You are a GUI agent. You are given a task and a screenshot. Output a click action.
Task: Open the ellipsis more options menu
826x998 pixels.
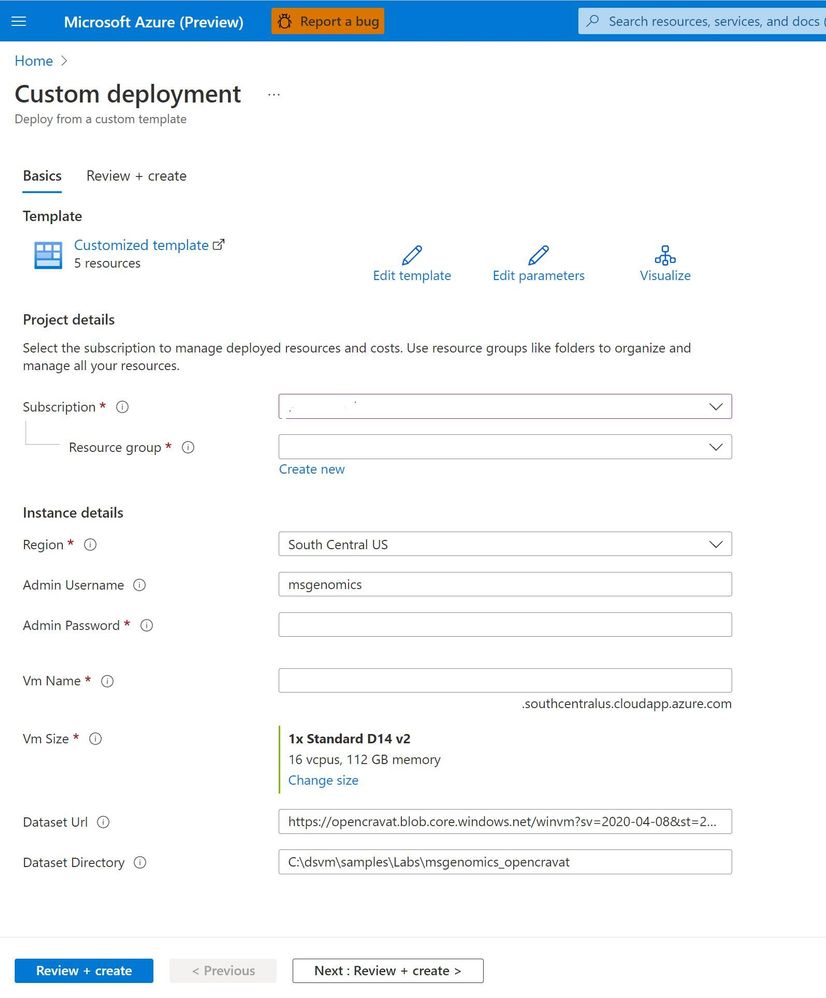(x=274, y=95)
